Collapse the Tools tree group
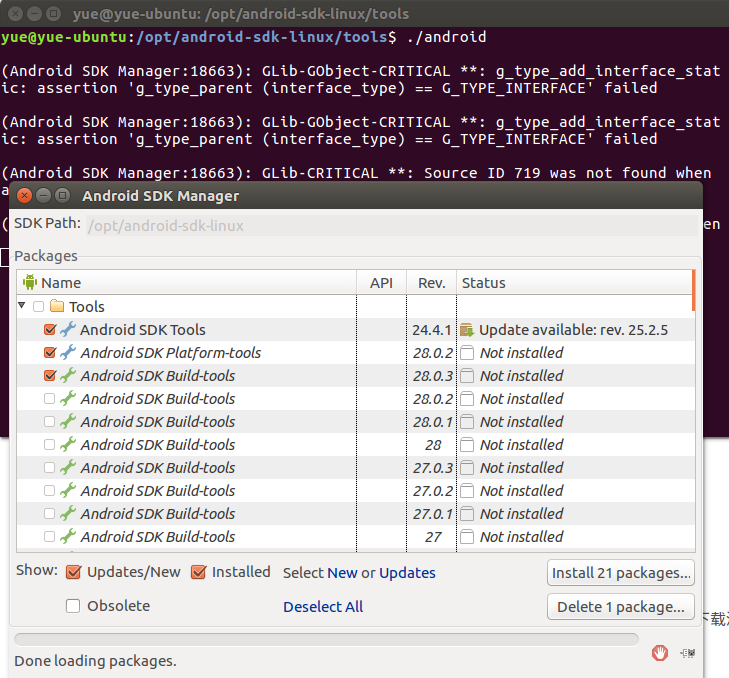Viewport: 729px width, 678px height. coord(21,306)
